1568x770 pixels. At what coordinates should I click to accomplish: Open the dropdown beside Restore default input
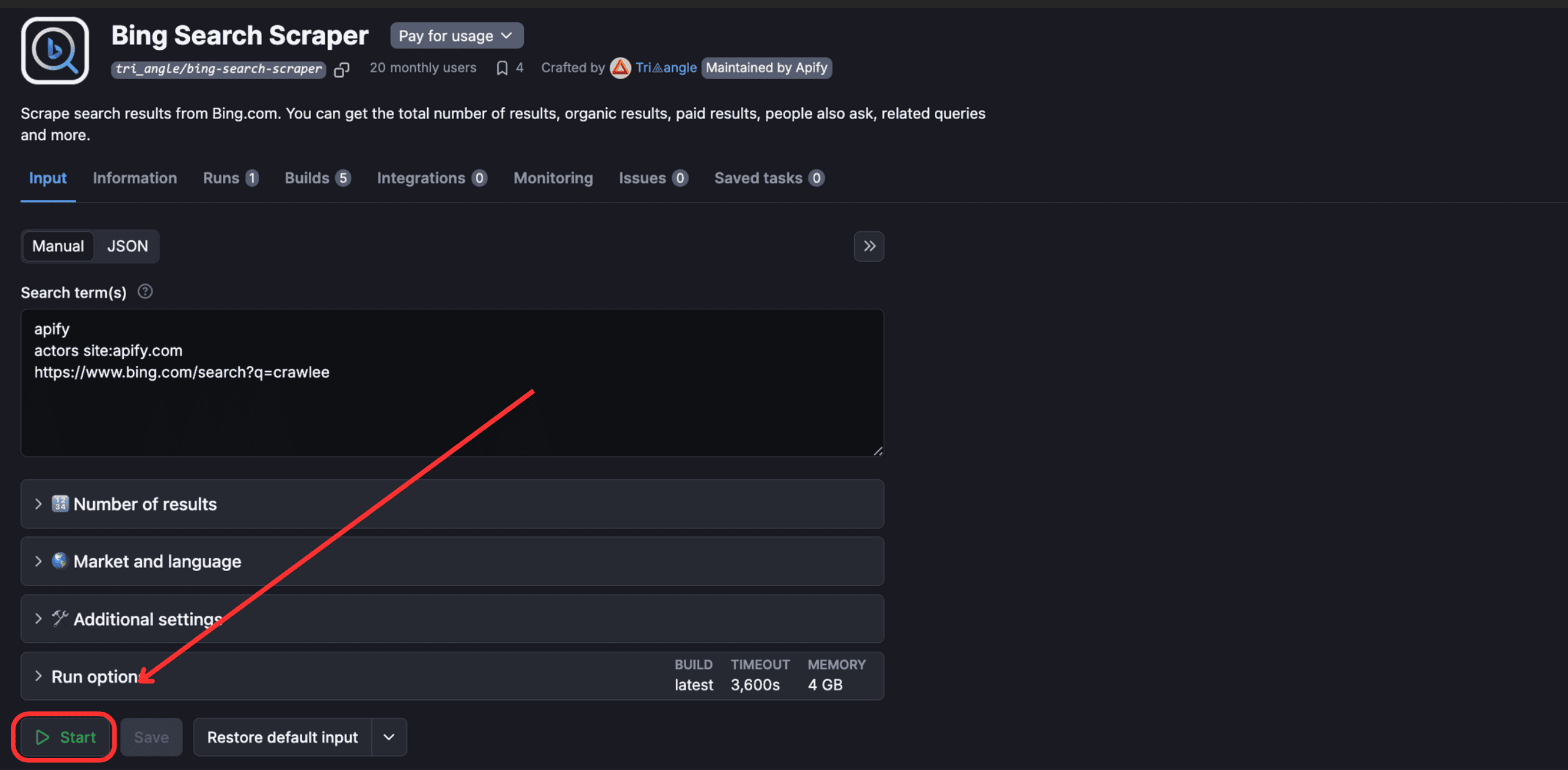pos(387,736)
